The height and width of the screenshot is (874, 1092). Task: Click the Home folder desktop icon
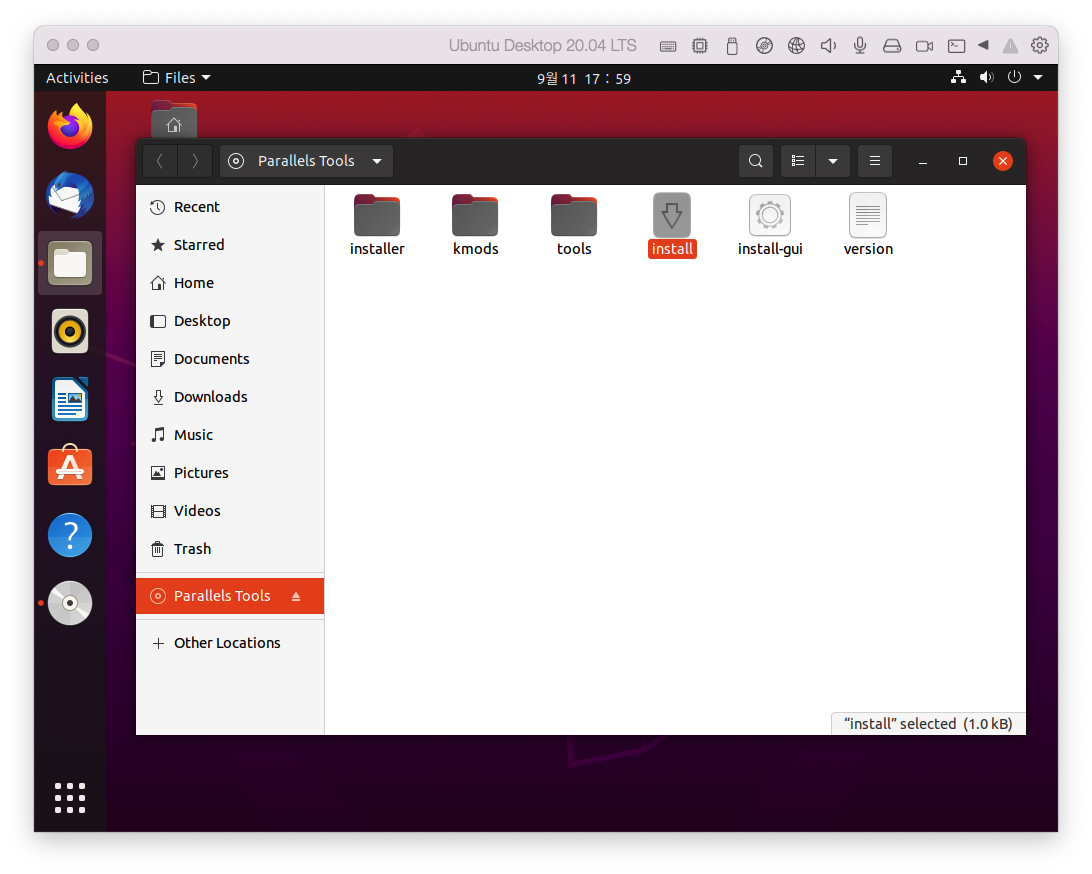click(174, 120)
